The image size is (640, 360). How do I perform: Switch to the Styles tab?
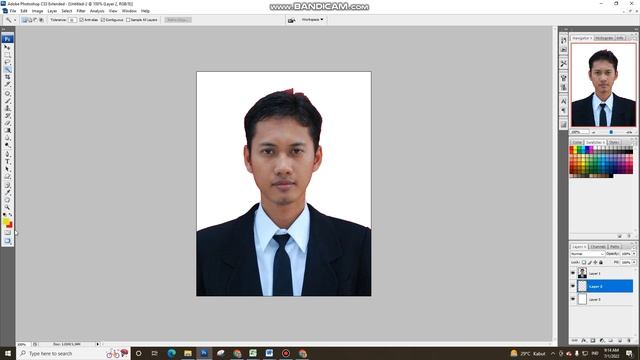pos(614,142)
